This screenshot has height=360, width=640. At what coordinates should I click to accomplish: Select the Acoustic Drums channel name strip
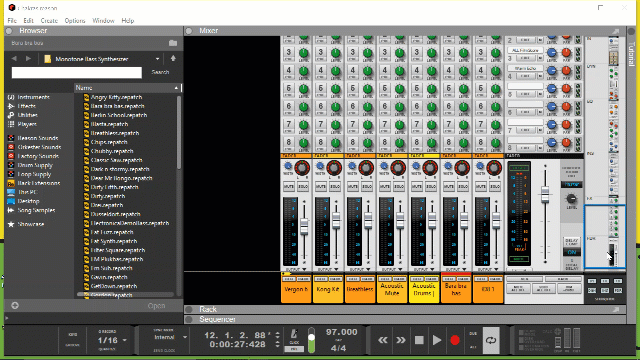(424, 289)
